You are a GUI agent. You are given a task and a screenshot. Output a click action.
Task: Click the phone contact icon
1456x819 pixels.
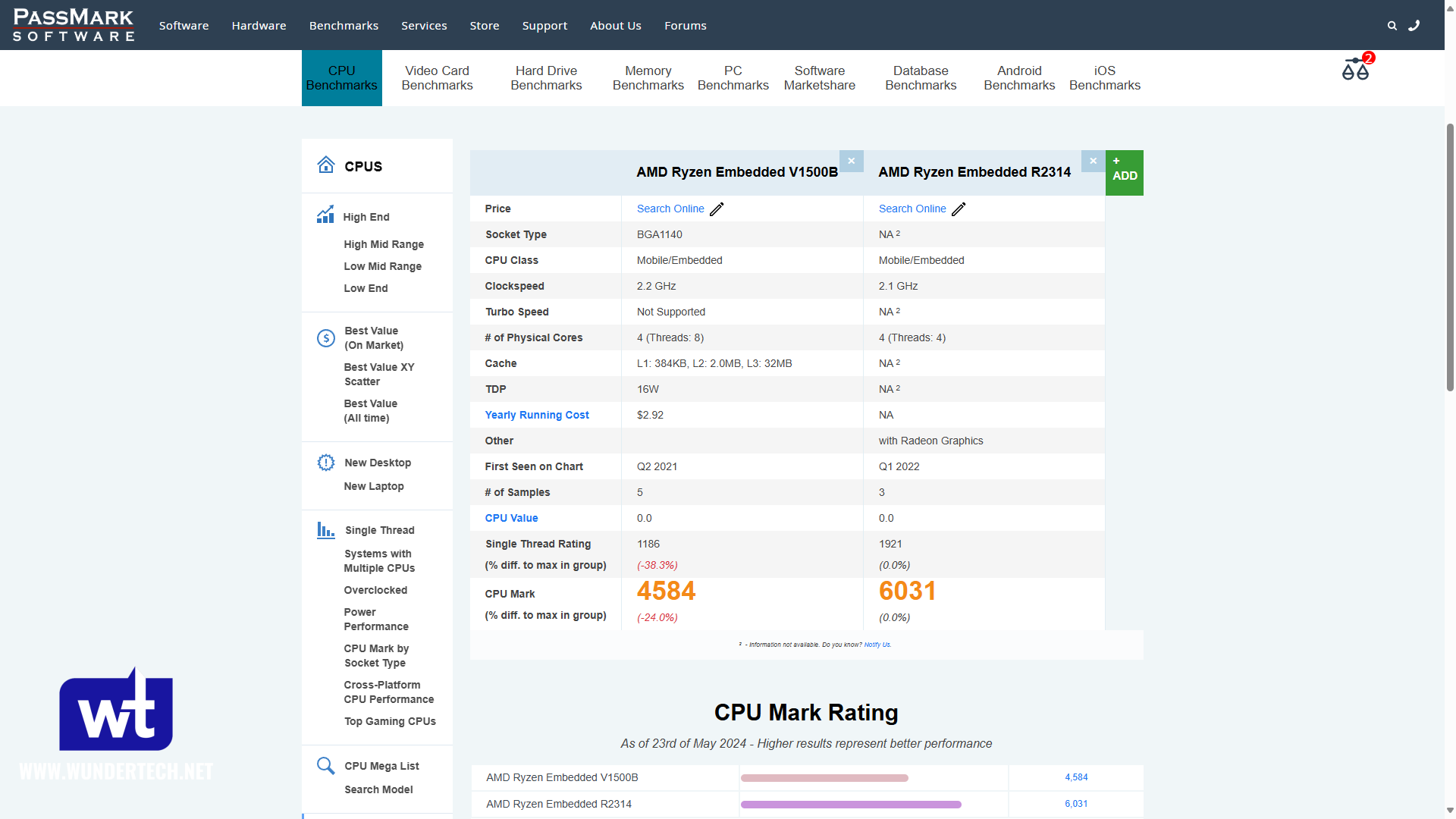click(1414, 26)
